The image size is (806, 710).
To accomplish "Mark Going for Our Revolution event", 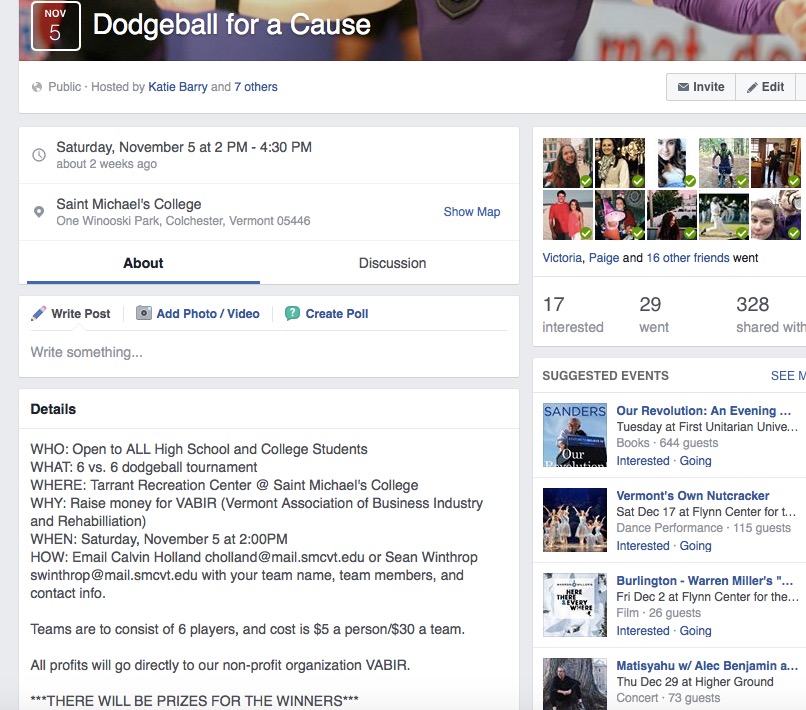I will pos(695,461).
